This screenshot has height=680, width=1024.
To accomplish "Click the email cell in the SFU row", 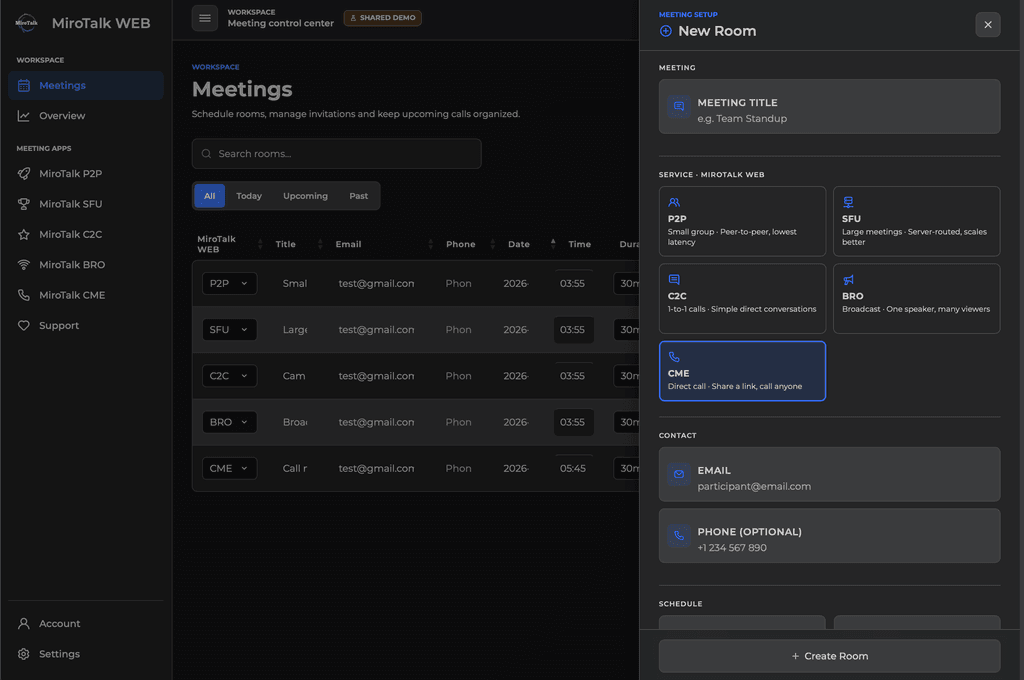I will click(376, 330).
